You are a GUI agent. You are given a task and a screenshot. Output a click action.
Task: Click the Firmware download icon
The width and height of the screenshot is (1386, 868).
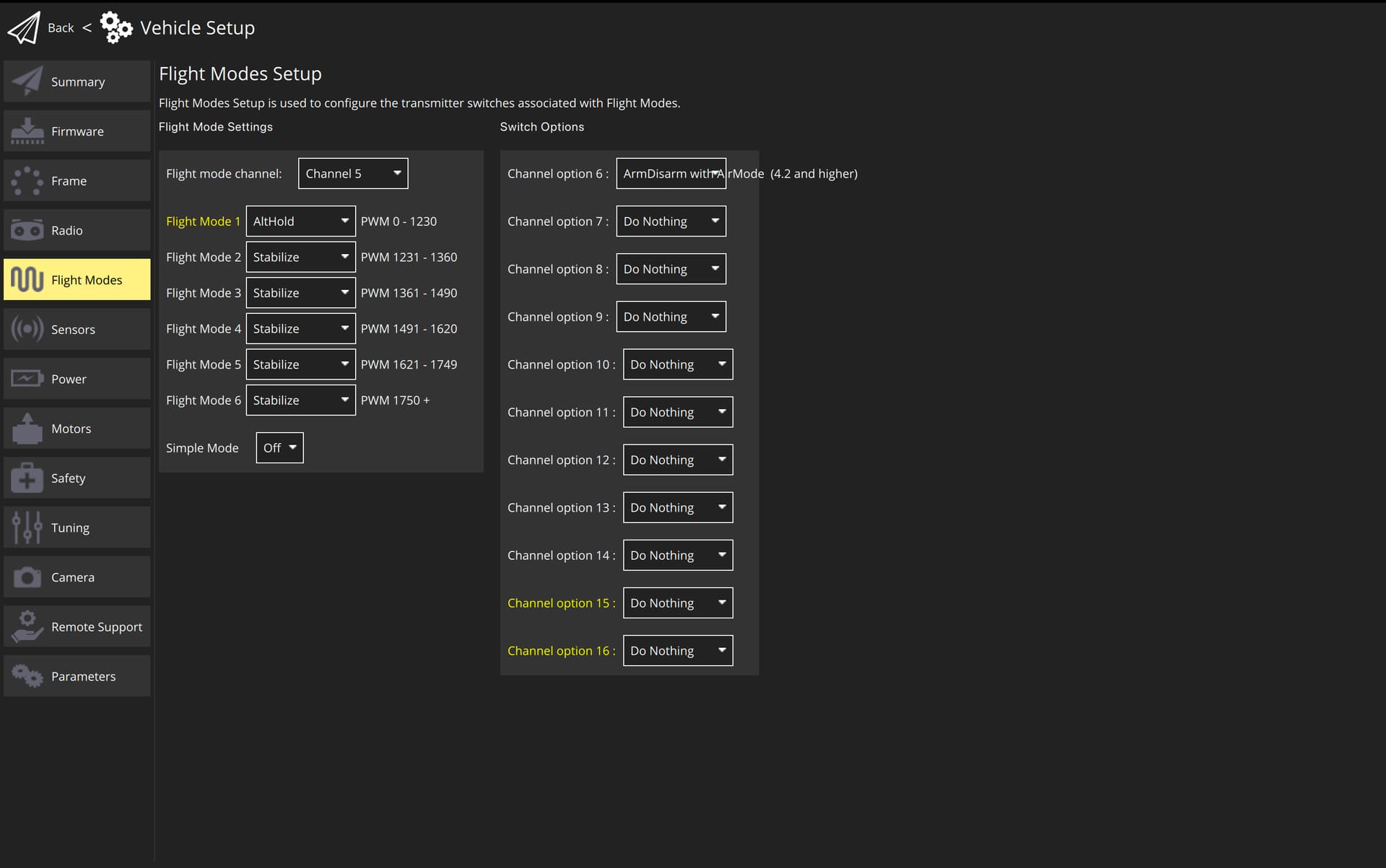(27, 131)
